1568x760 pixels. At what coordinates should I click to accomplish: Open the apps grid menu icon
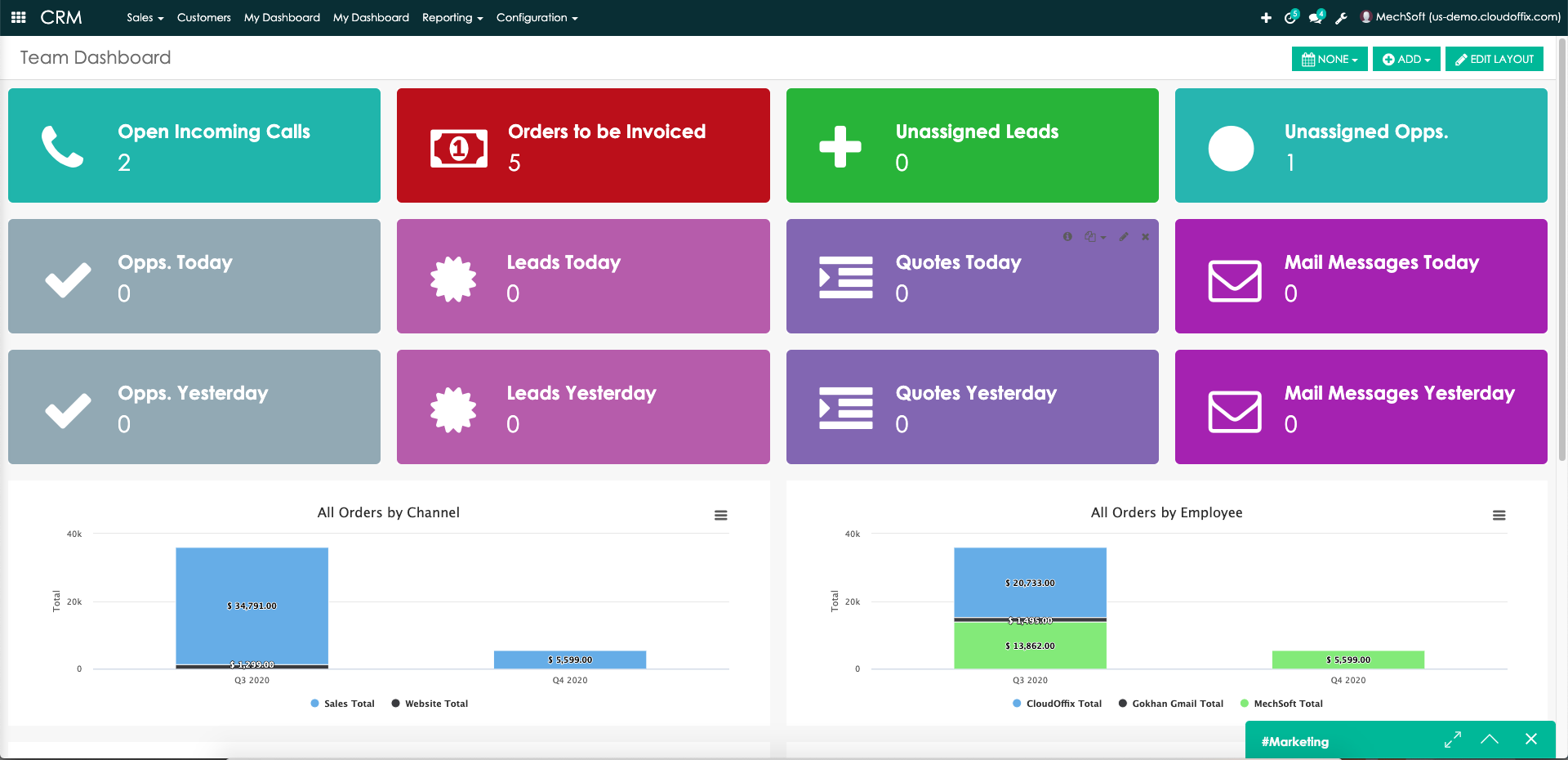click(18, 17)
